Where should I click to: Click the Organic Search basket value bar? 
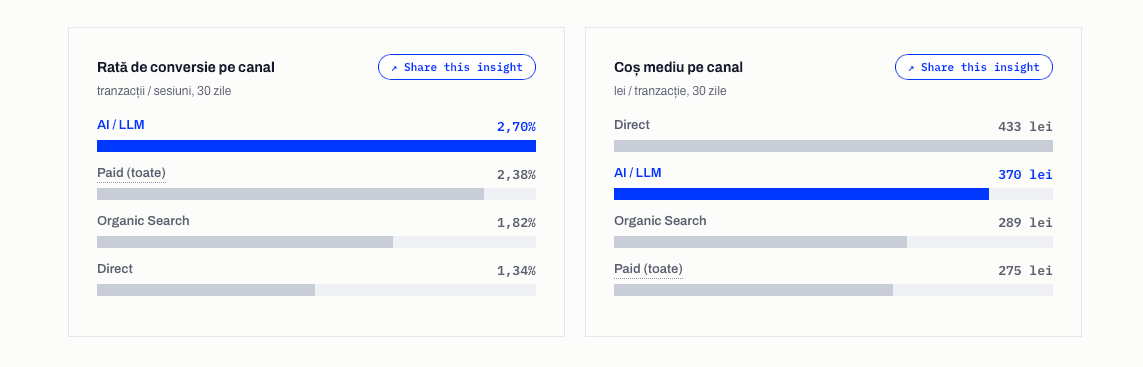coord(833,242)
